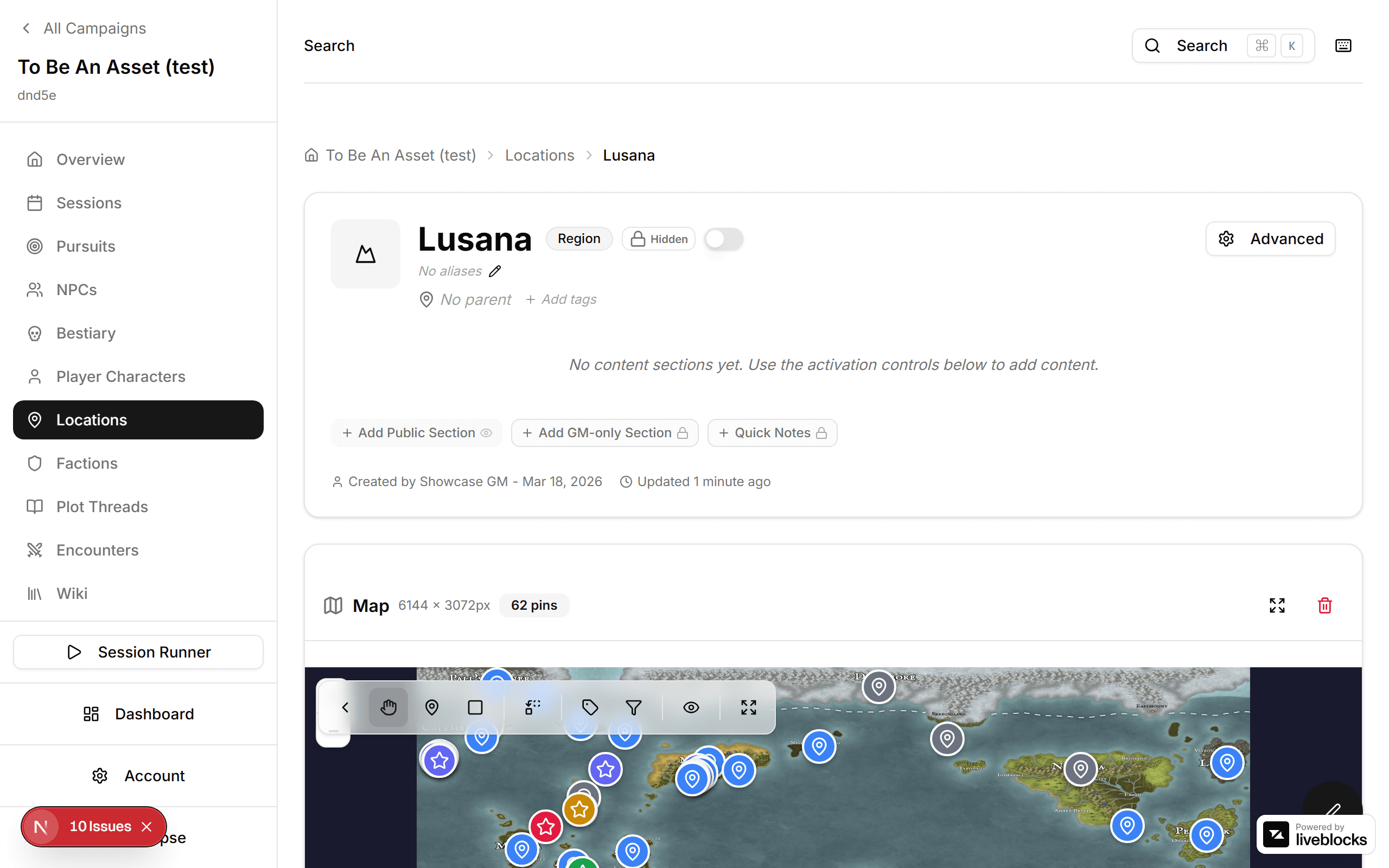Viewport: 1389px width, 868px height.
Task: Open the tag tool in the map toolbar
Action: point(590,707)
